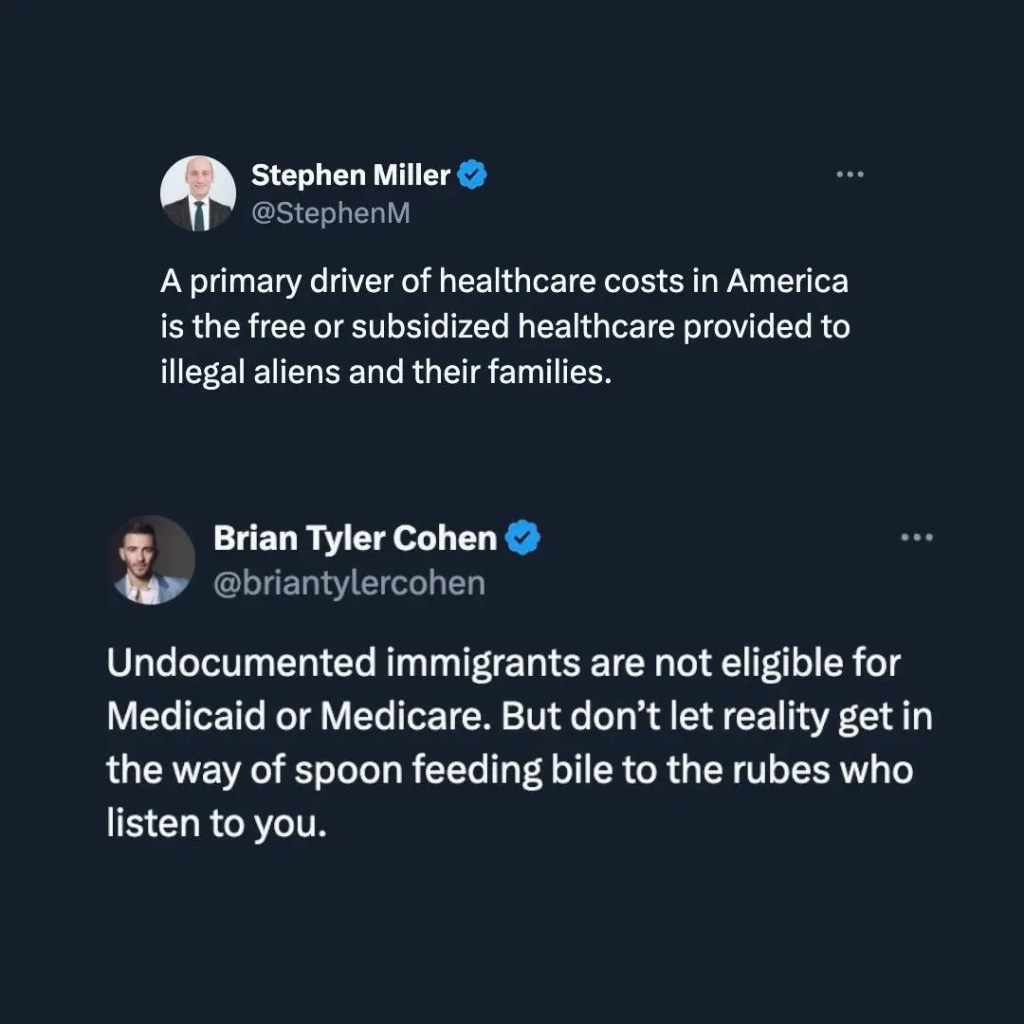The height and width of the screenshot is (1024, 1024).
Task: Click Stephen Miller's blue verified badge
Action: 472,177
